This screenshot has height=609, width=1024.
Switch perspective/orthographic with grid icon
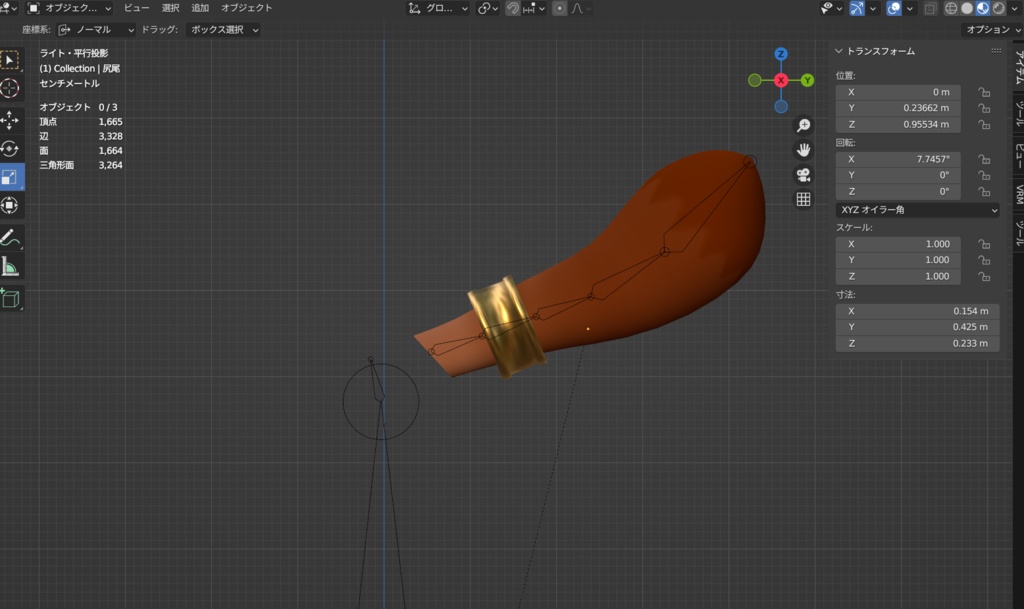point(803,200)
